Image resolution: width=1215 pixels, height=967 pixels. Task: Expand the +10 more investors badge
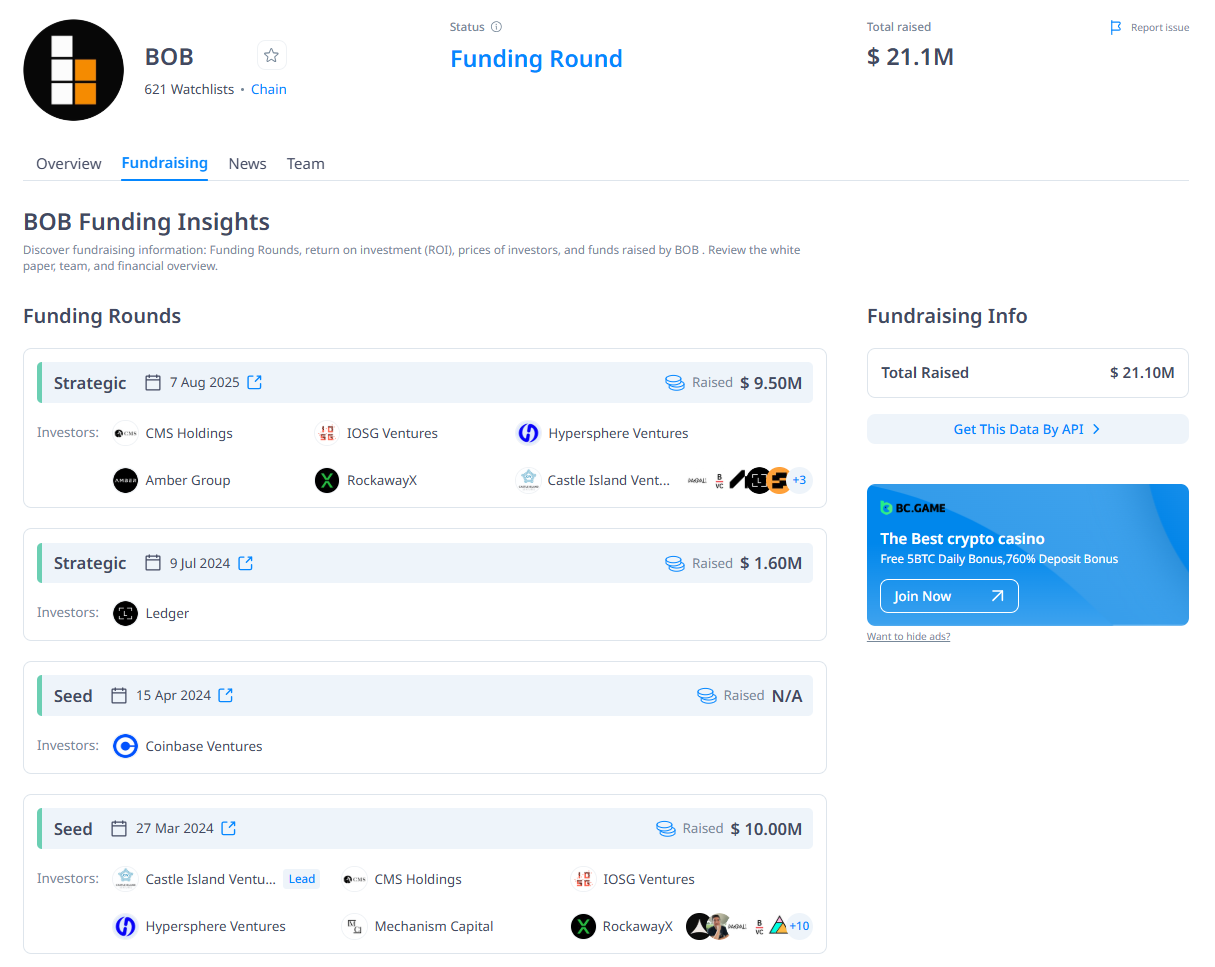(x=799, y=926)
